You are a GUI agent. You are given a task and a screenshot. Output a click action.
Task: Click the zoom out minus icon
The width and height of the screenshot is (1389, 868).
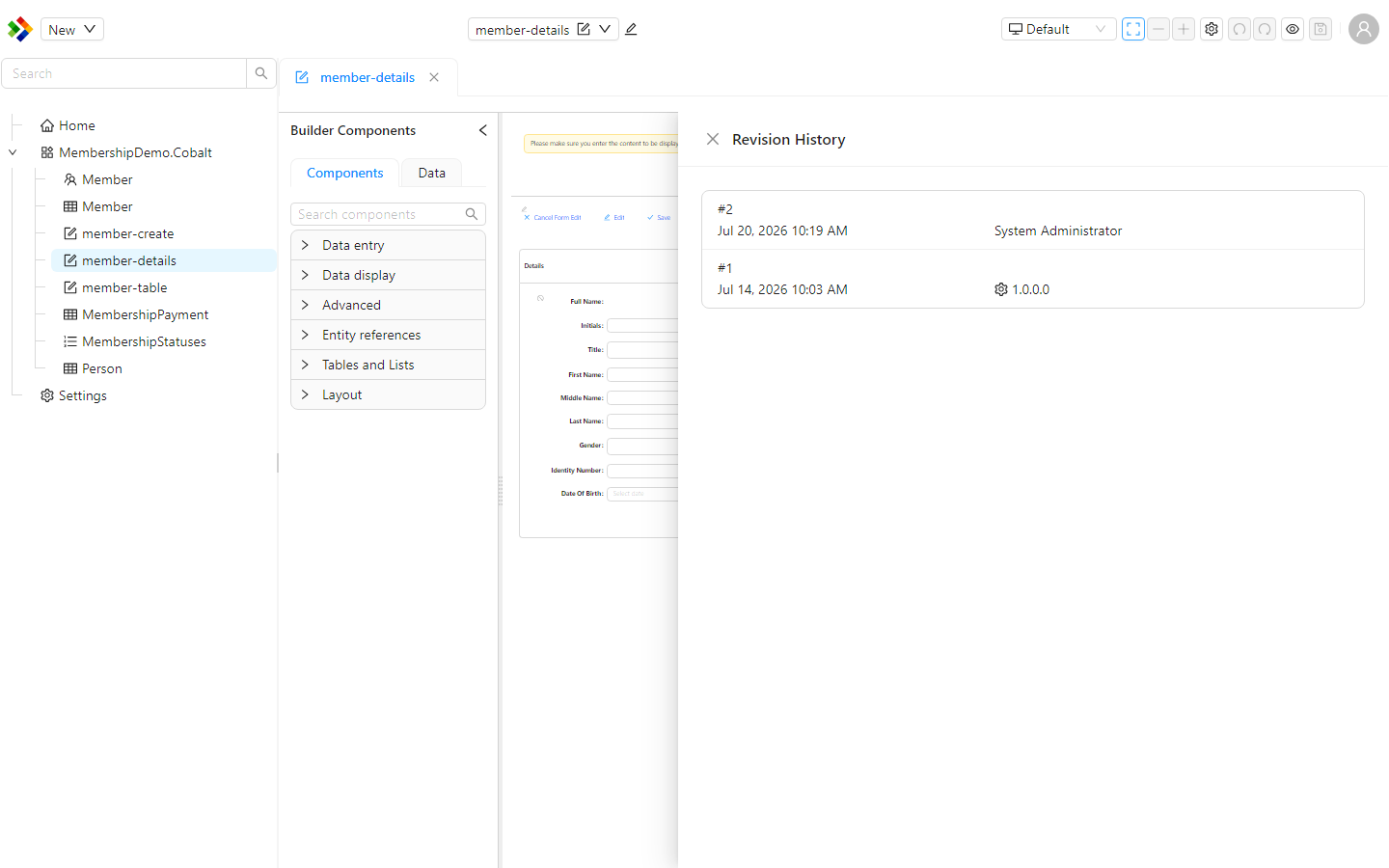[1158, 29]
